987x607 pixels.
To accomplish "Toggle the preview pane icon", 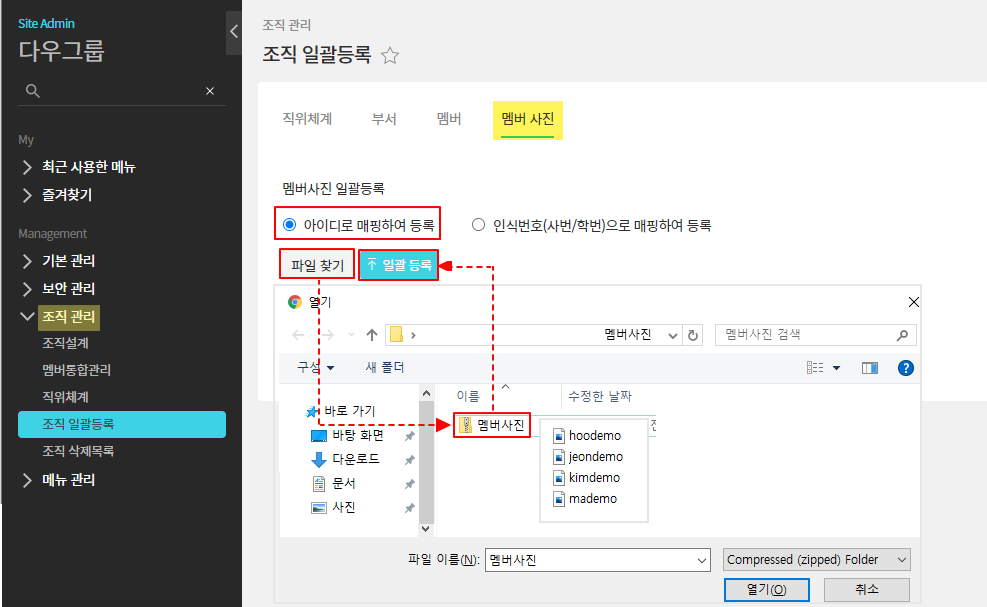I will pyautogui.click(x=869, y=368).
